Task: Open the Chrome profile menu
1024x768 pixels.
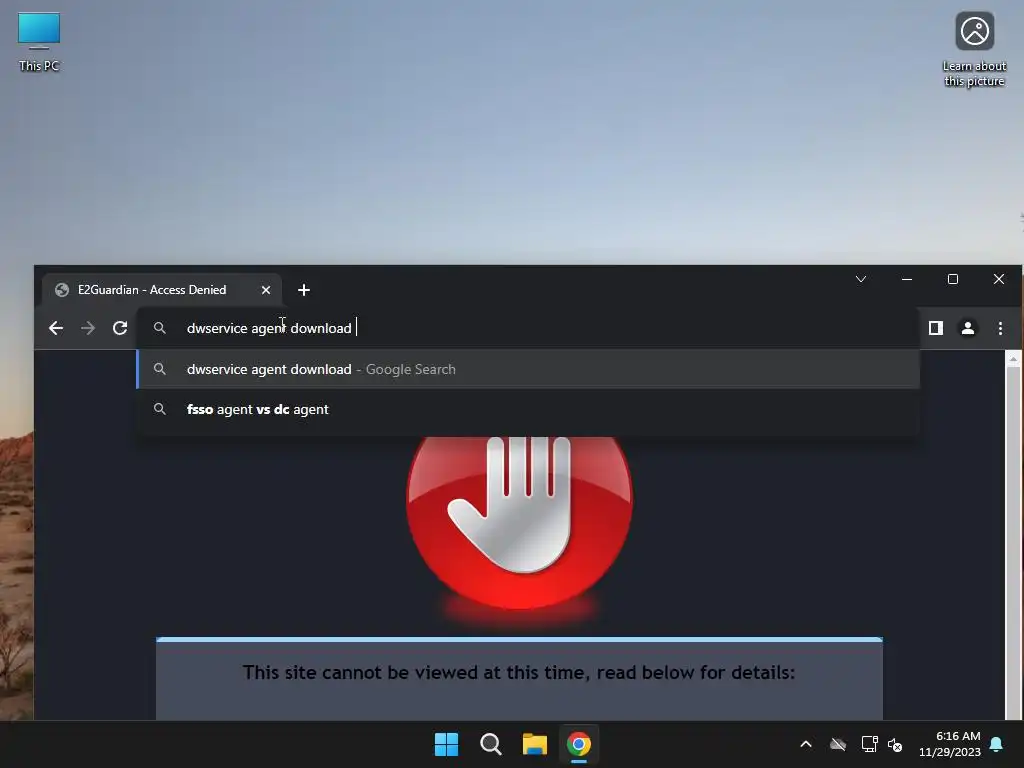Action: (968, 328)
